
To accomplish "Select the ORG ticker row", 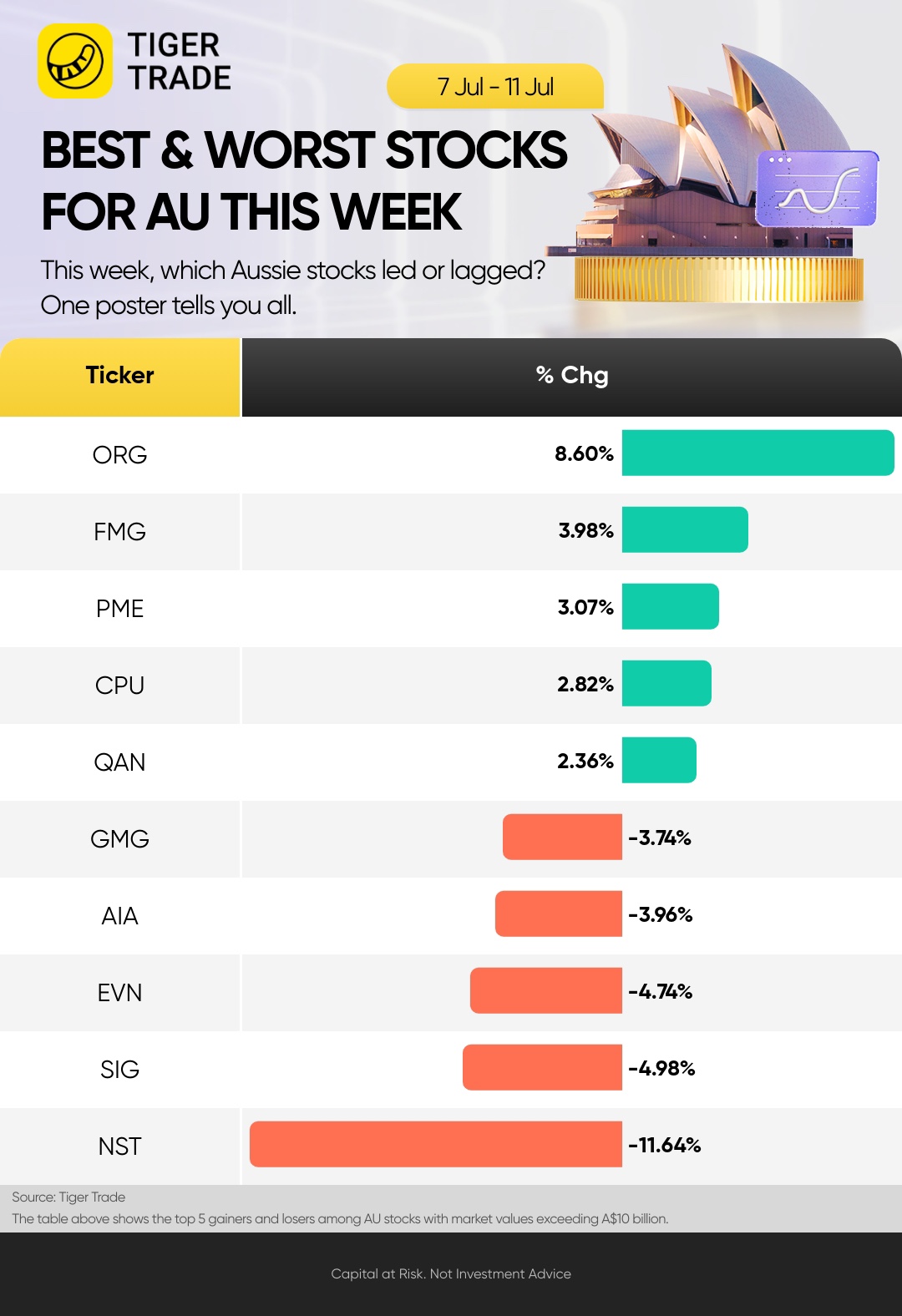I will 451,454.
